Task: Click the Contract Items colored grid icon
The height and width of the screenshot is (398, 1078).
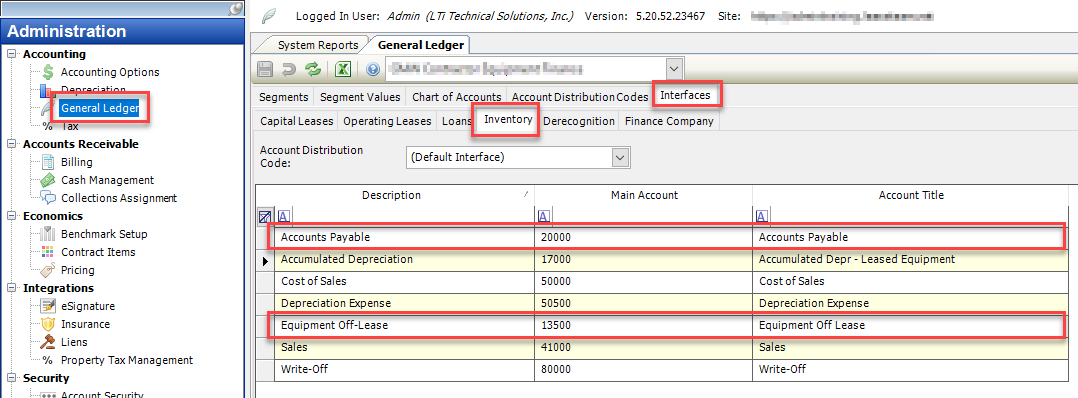Action: click(48, 252)
